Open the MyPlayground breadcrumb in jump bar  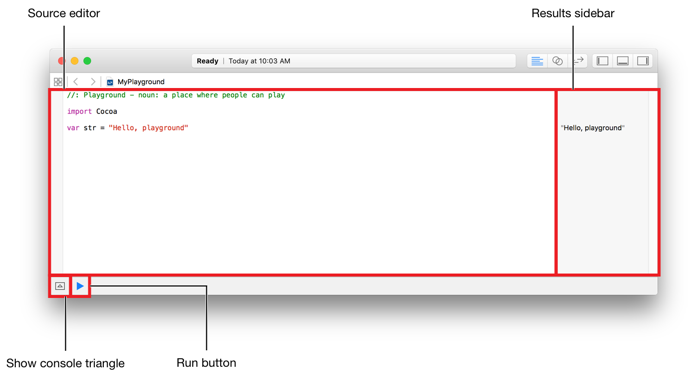point(141,82)
